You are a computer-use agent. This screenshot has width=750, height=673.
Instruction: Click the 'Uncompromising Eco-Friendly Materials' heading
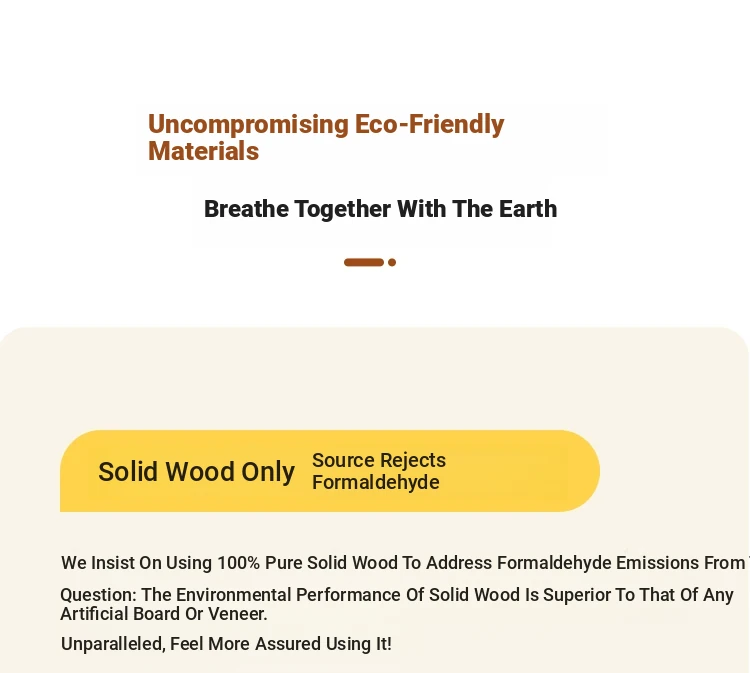(326, 138)
